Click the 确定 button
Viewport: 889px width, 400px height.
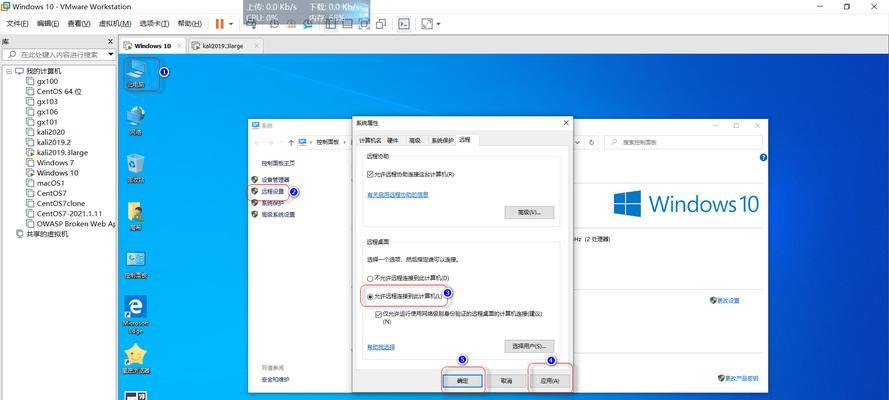point(463,381)
